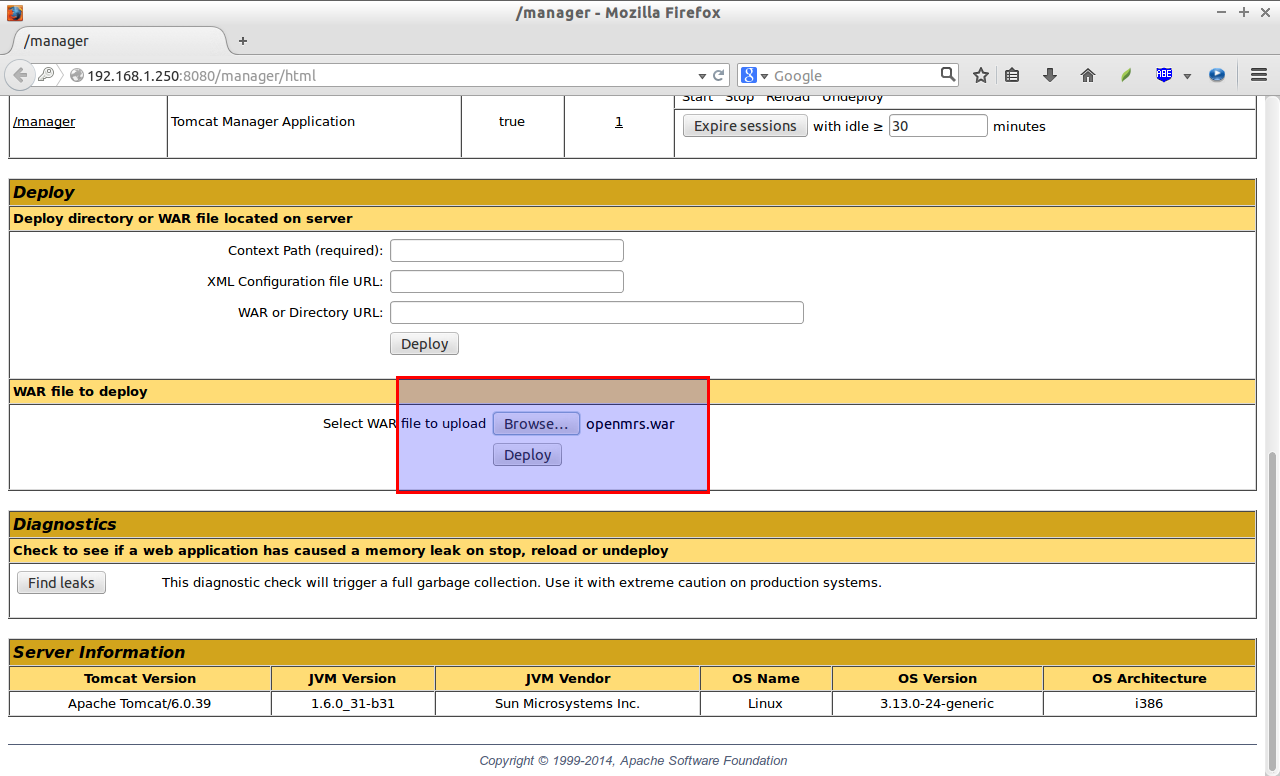
Task: Click the JVM Vendor column header
Action: (568, 678)
